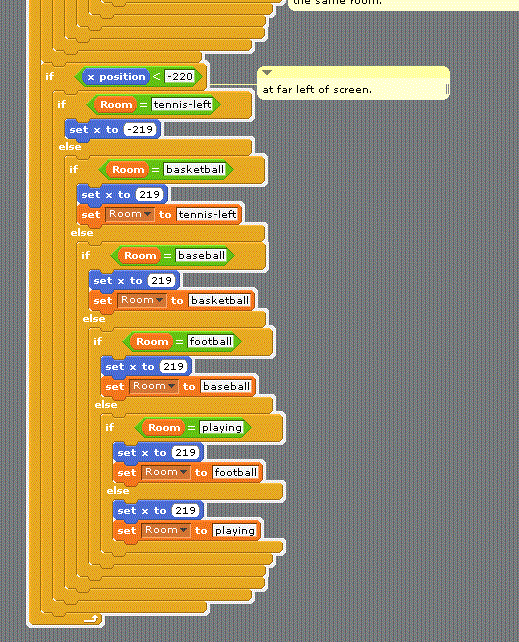
Task: Grab the resize handle of the yellow comment
Action: click(447, 89)
